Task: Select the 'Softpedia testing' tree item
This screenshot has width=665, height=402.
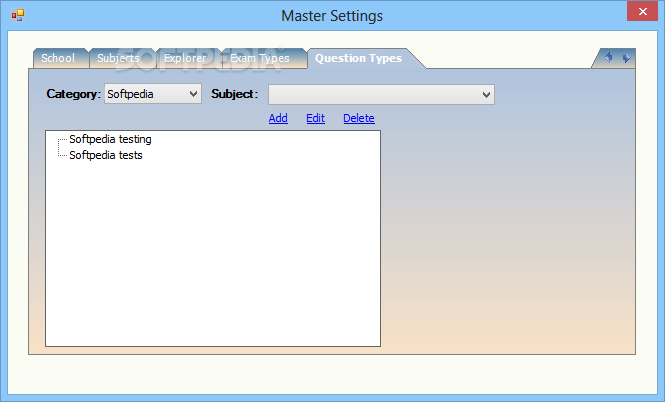Action: (110, 139)
